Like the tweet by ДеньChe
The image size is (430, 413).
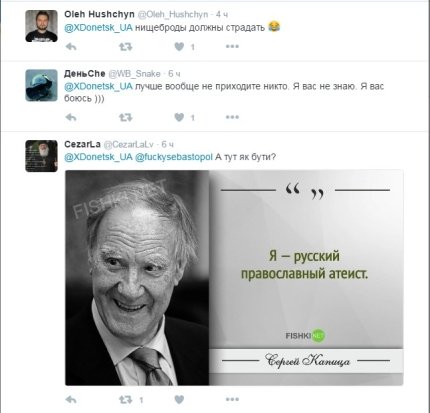[x=179, y=117]
